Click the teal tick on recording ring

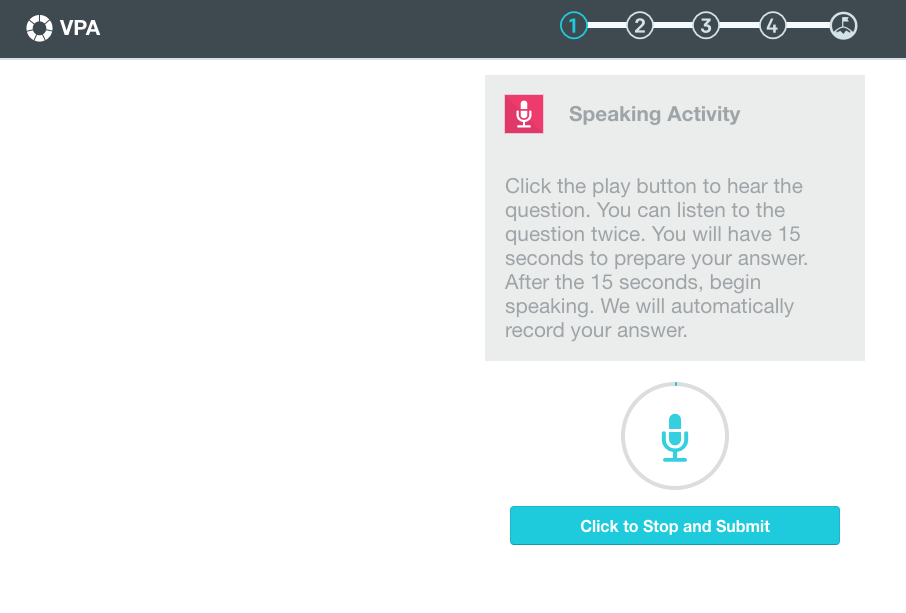675,384
